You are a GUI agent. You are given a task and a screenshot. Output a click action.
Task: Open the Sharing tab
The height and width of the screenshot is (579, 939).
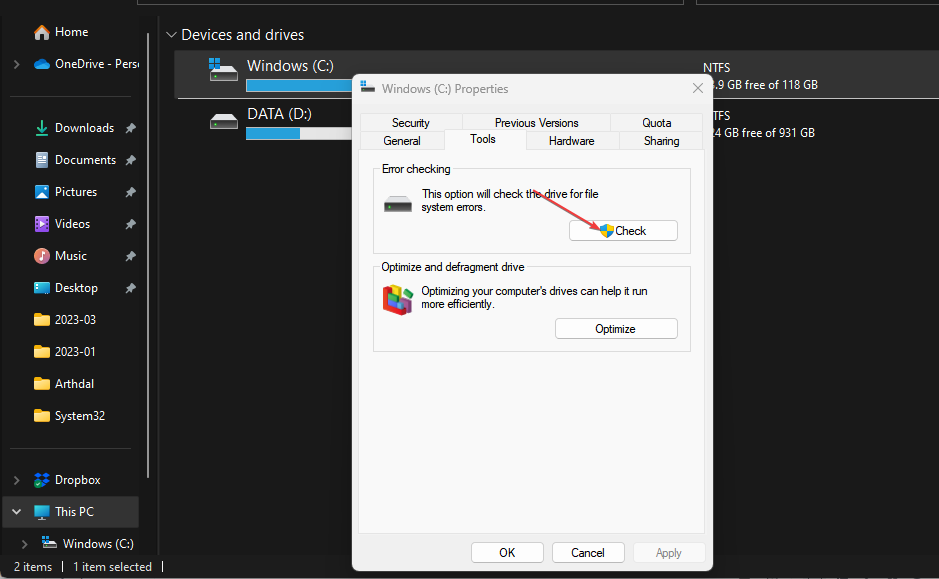pos(661,141)
